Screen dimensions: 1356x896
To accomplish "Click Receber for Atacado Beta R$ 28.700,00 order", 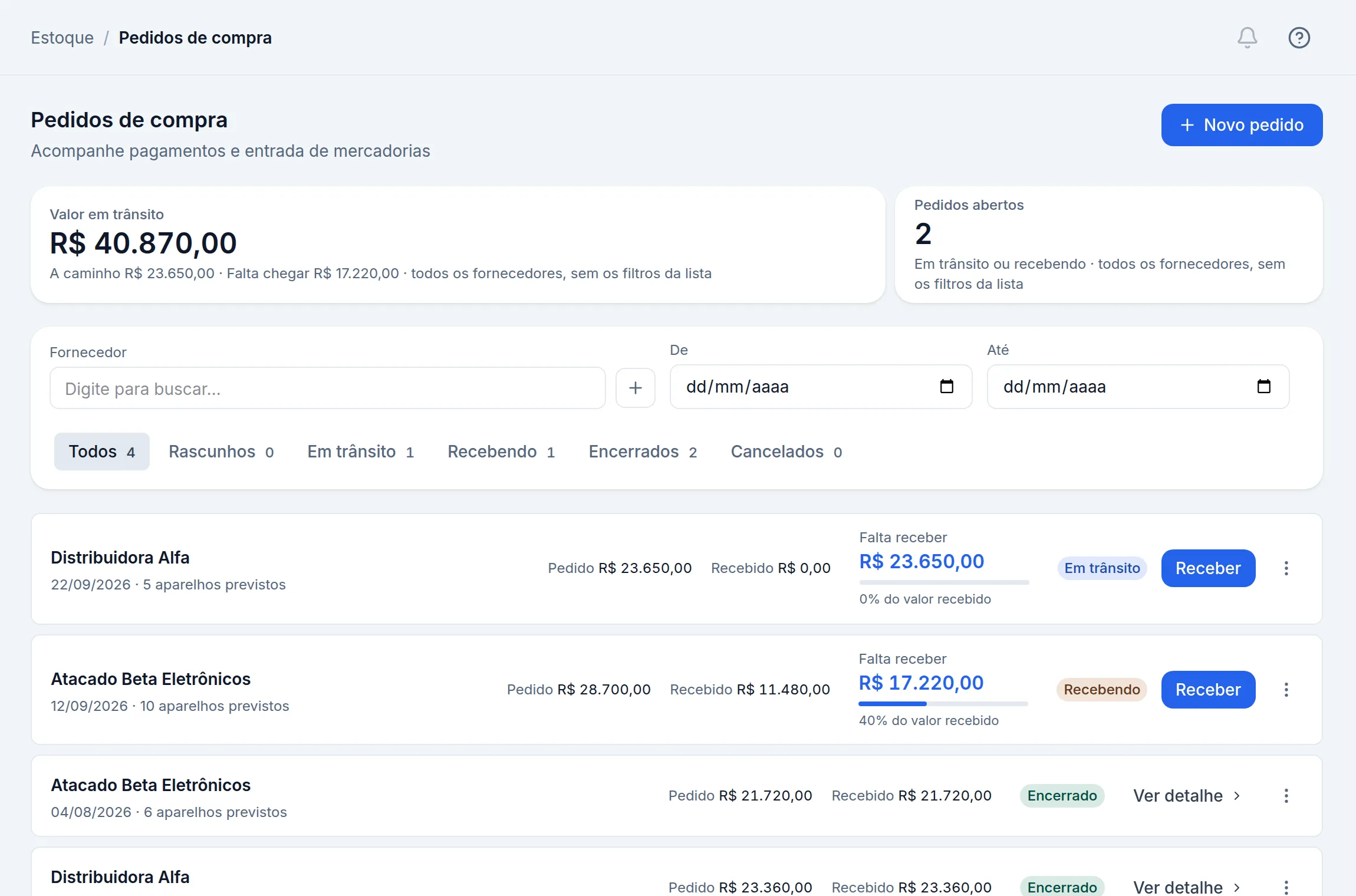I will coord(1208,690).
